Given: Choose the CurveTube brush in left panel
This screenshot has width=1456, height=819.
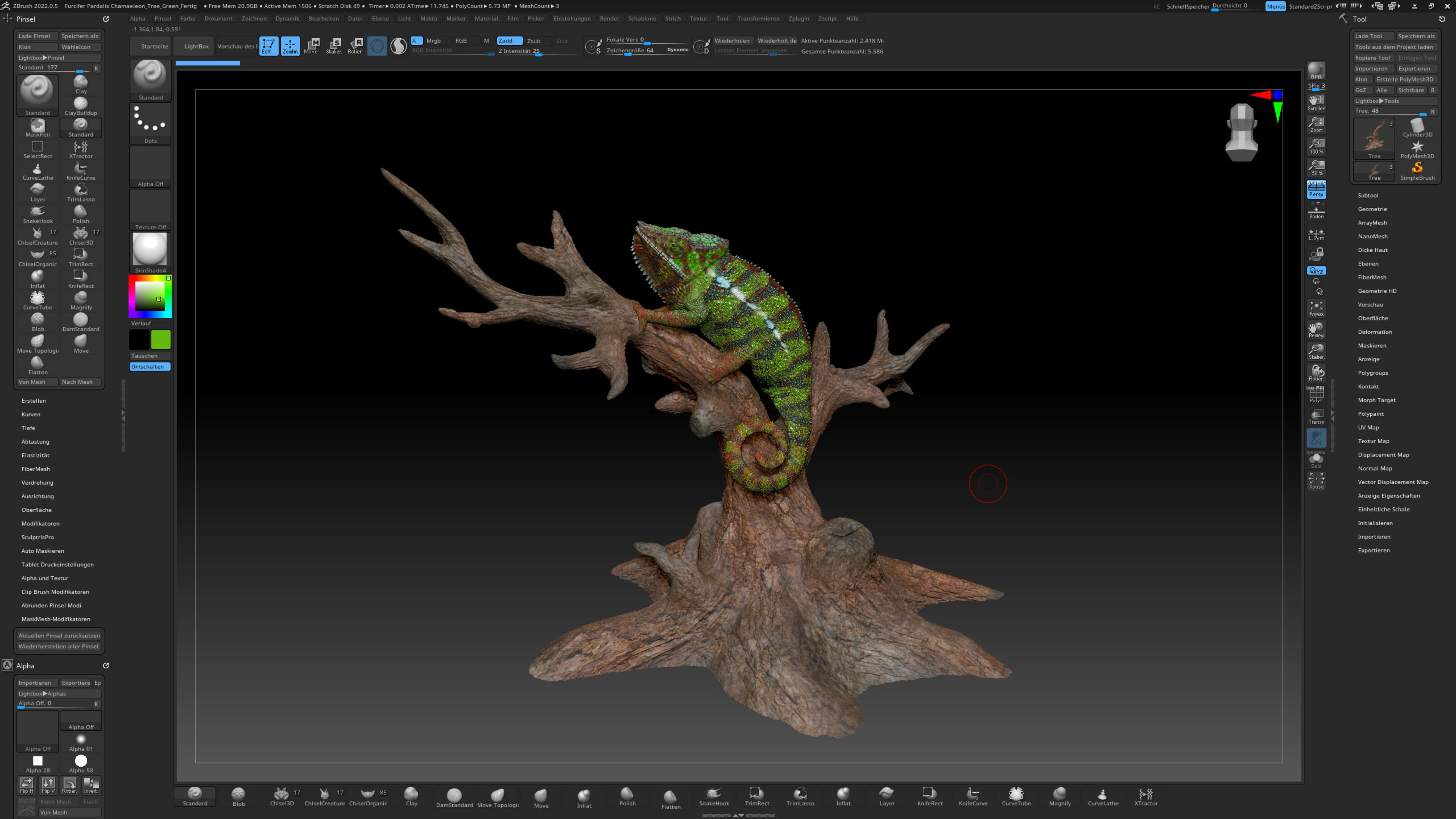Looking at the screenshot, I should (37, 301).
